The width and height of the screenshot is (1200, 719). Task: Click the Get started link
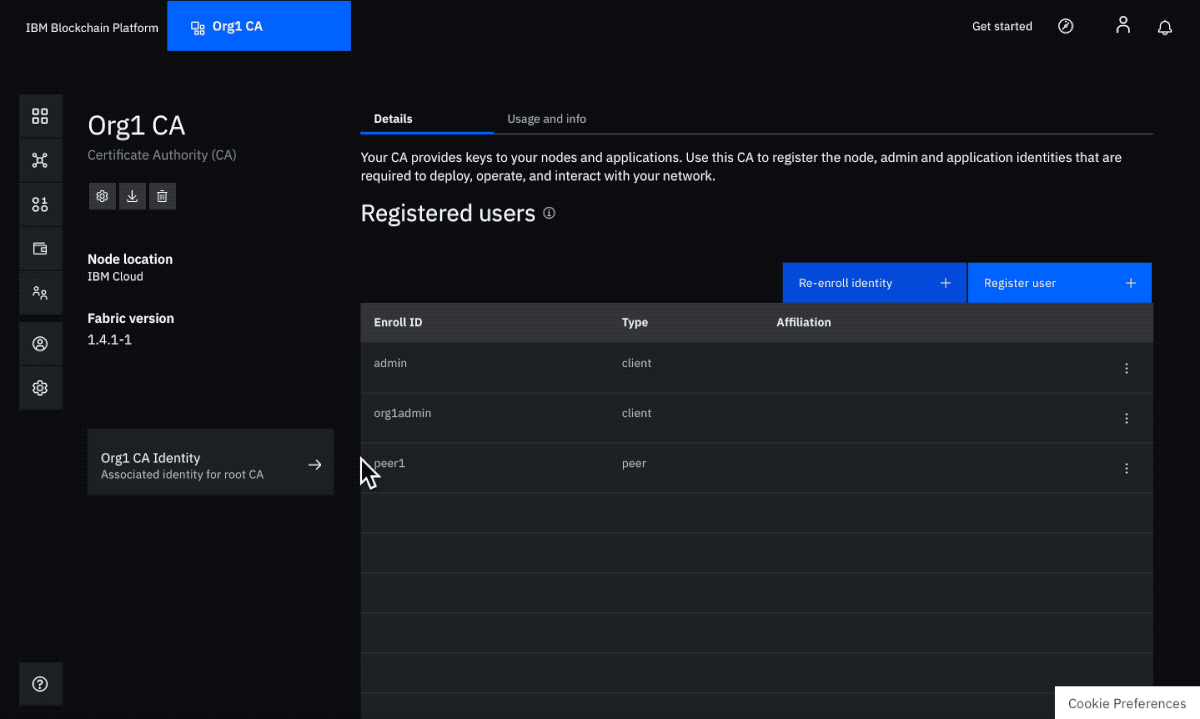pyautogui.click(x=1002, y=27)
